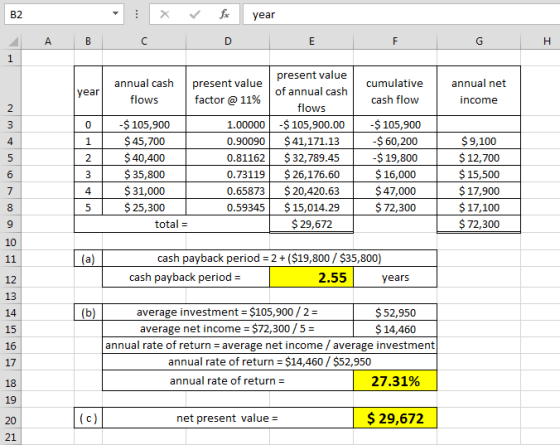Click the net income cell $12,700
The image size is (560, 445).
pos(479,158)
